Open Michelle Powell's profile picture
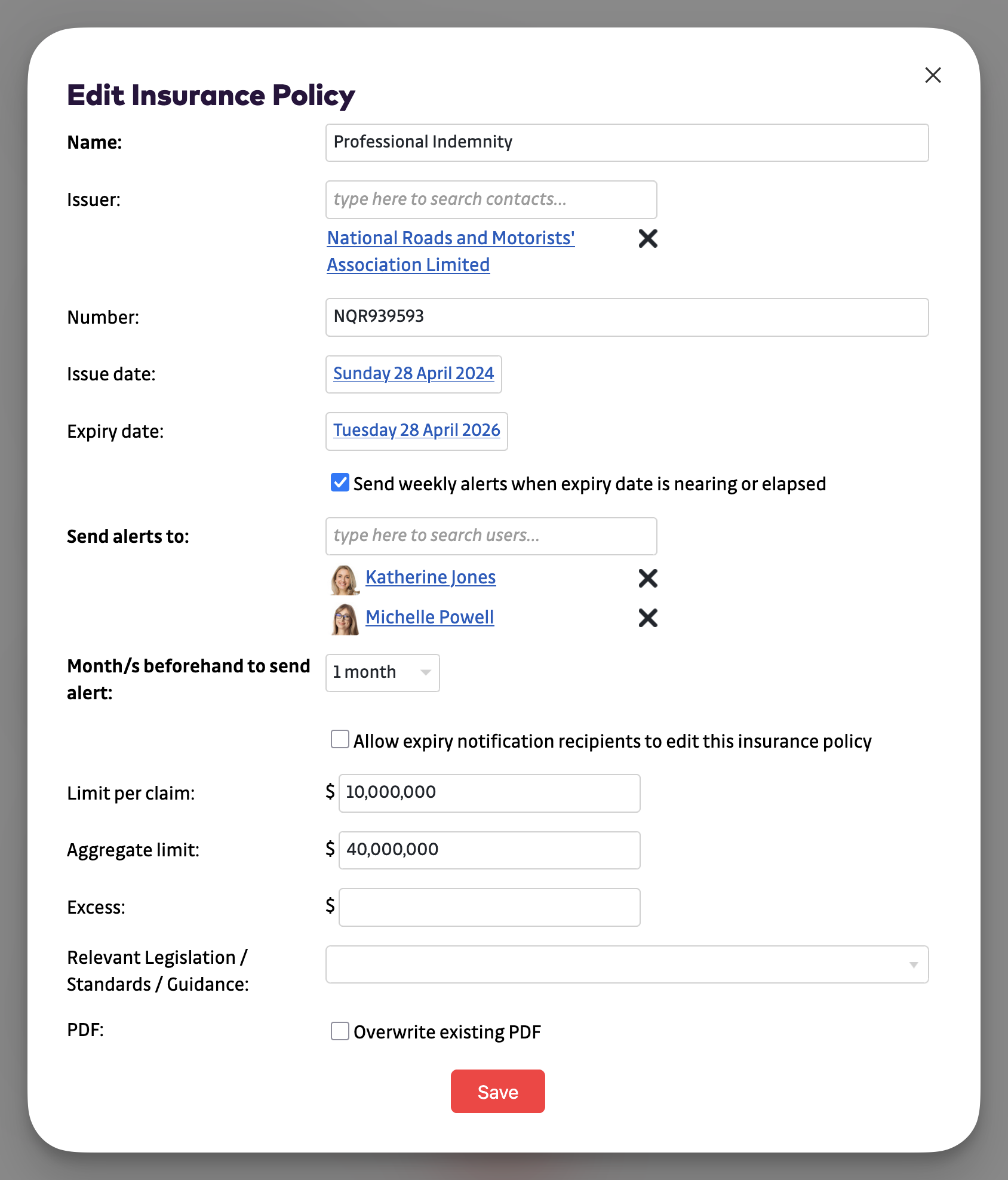1008x1180 pixels. tap(344, 619)
